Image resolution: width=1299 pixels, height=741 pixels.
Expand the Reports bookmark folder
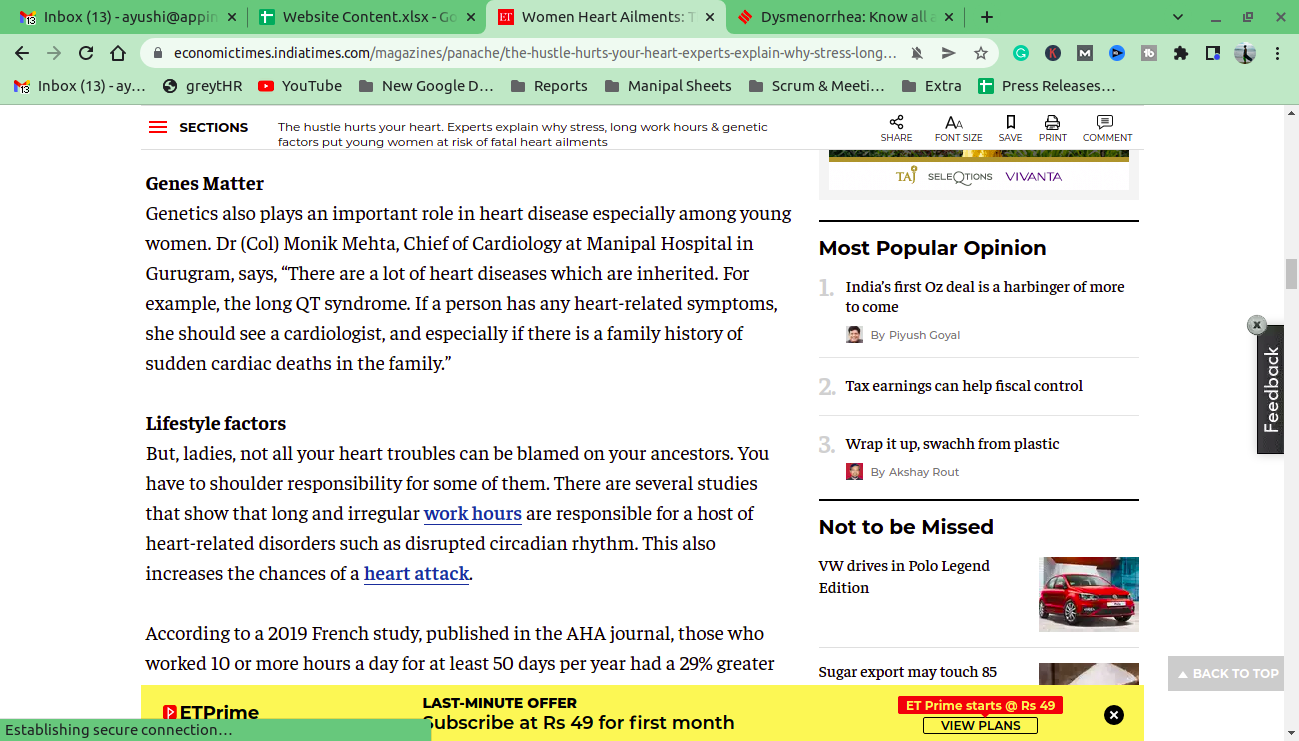tap(548, 86)
